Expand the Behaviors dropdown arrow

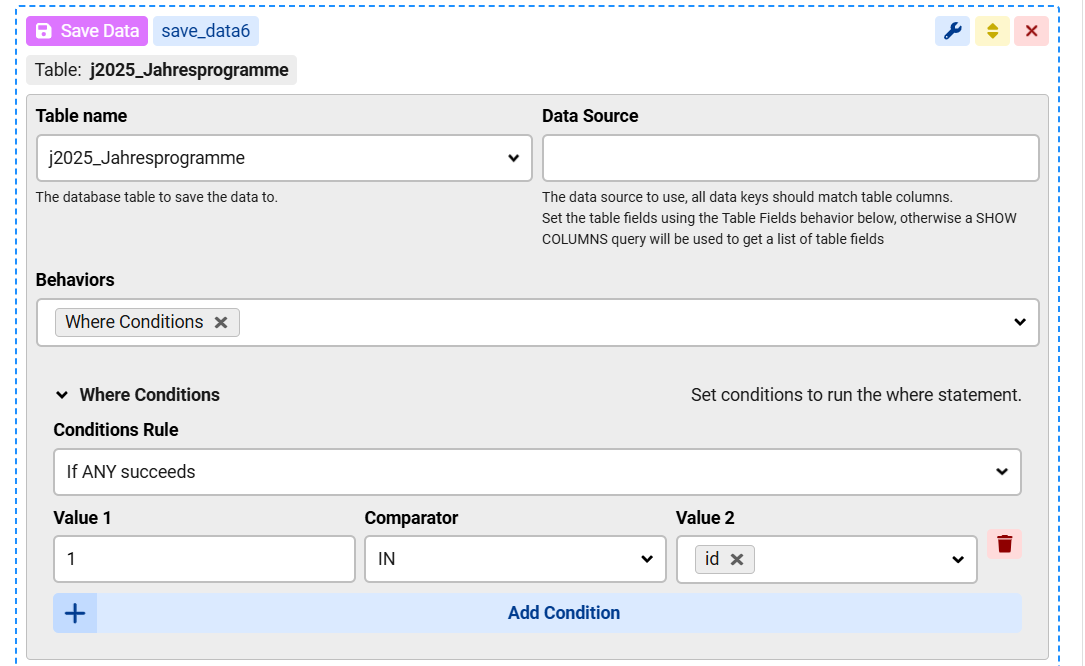point(1019,322)
